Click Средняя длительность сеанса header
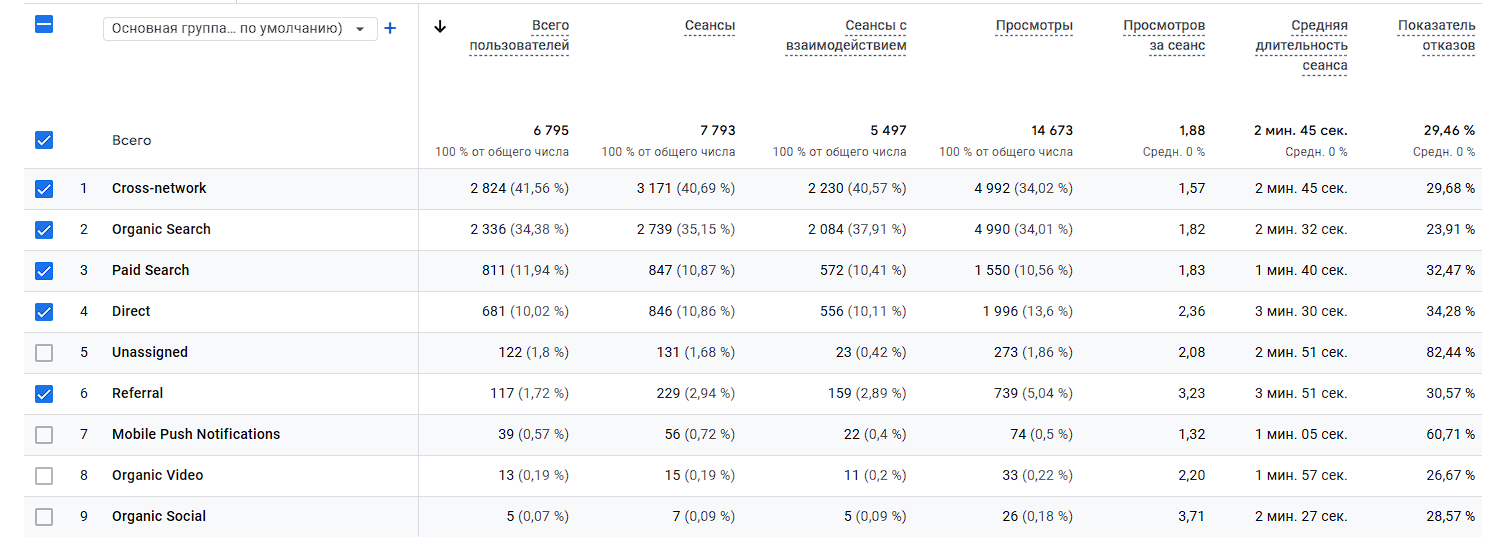The height and width of the screenshot is (547, 1512). coord(1301,46)
